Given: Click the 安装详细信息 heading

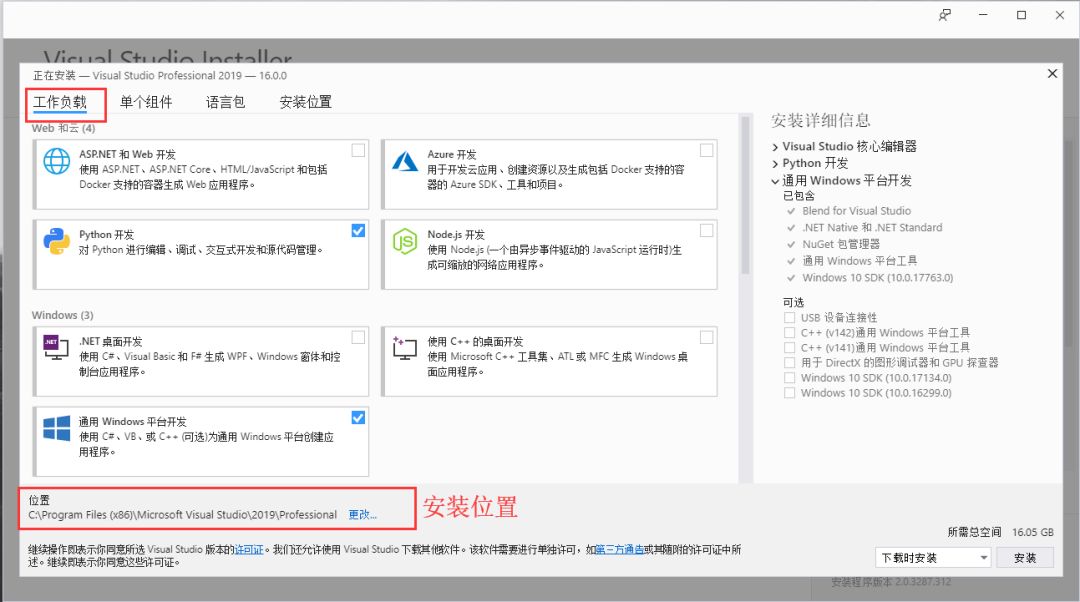Looking at the screenshot, I should click(820, 121).
